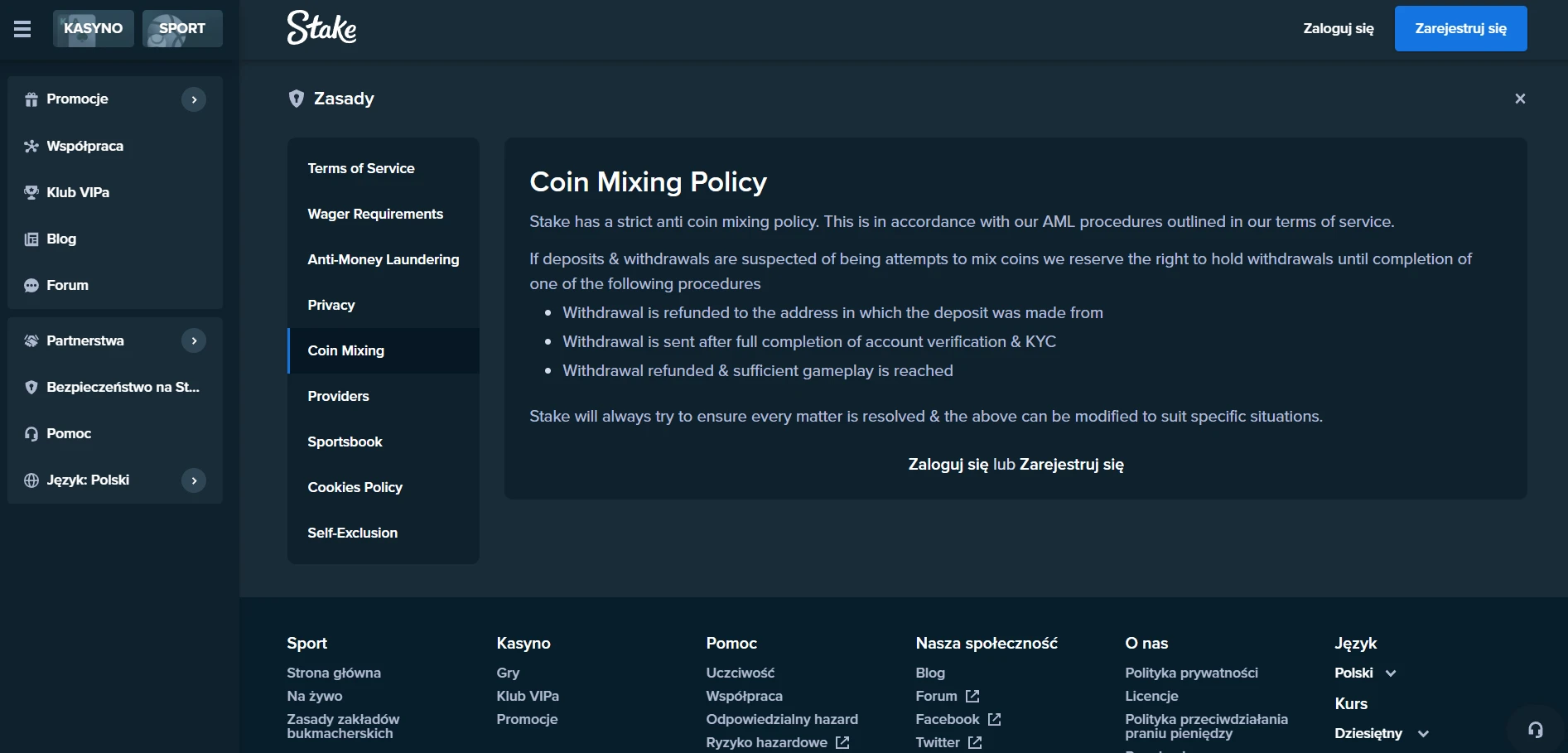
Task: Click footer link Na żywo
Action: pos(315,696)
